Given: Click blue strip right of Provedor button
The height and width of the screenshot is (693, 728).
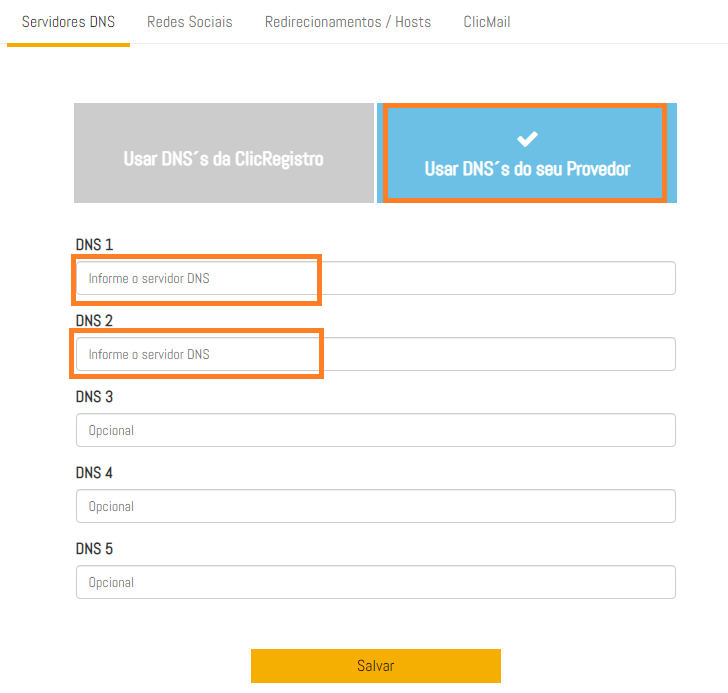Looking at the screenshot, I should (672, 153).
